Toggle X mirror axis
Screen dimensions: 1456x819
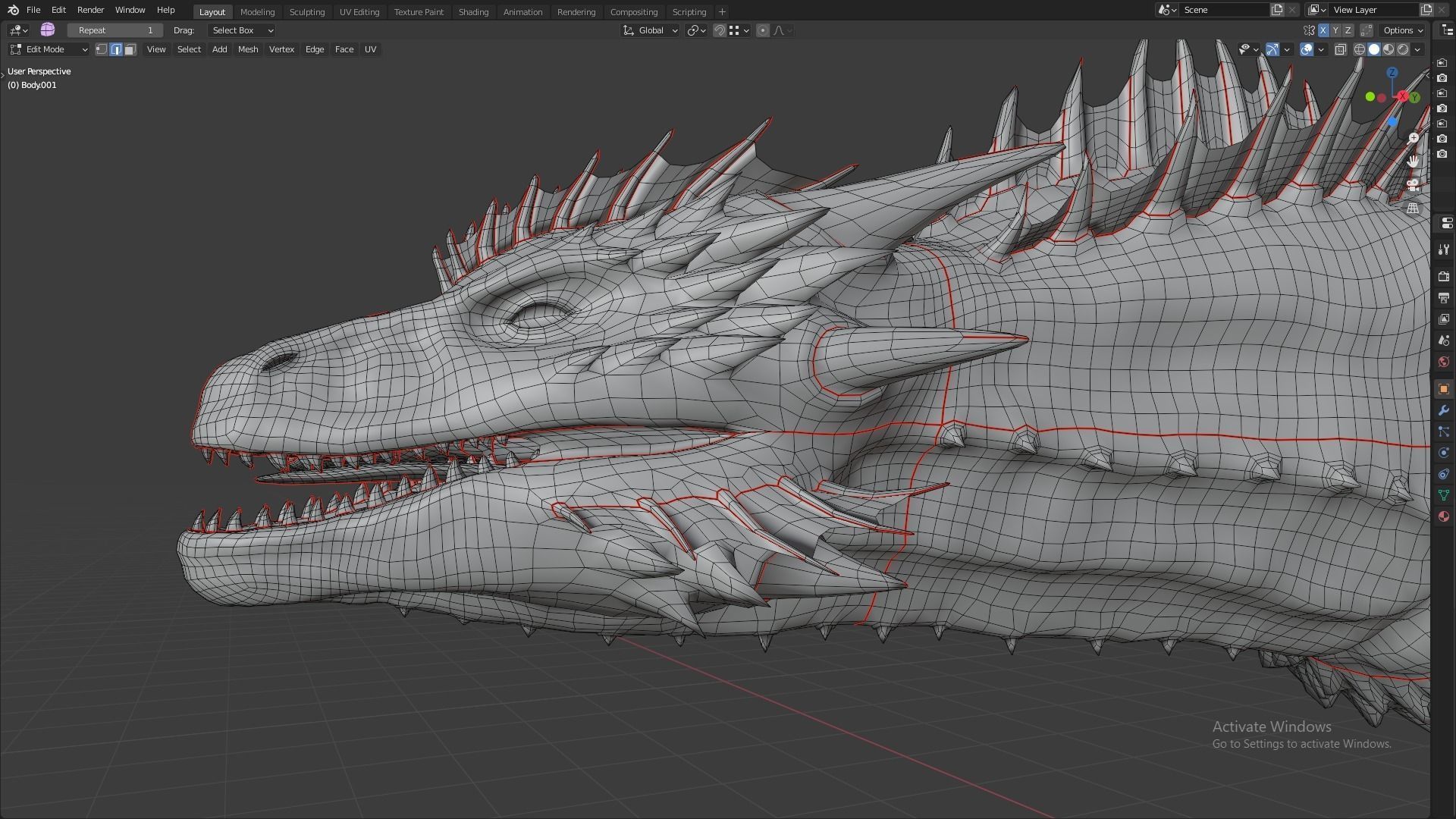coord(1323,30)
